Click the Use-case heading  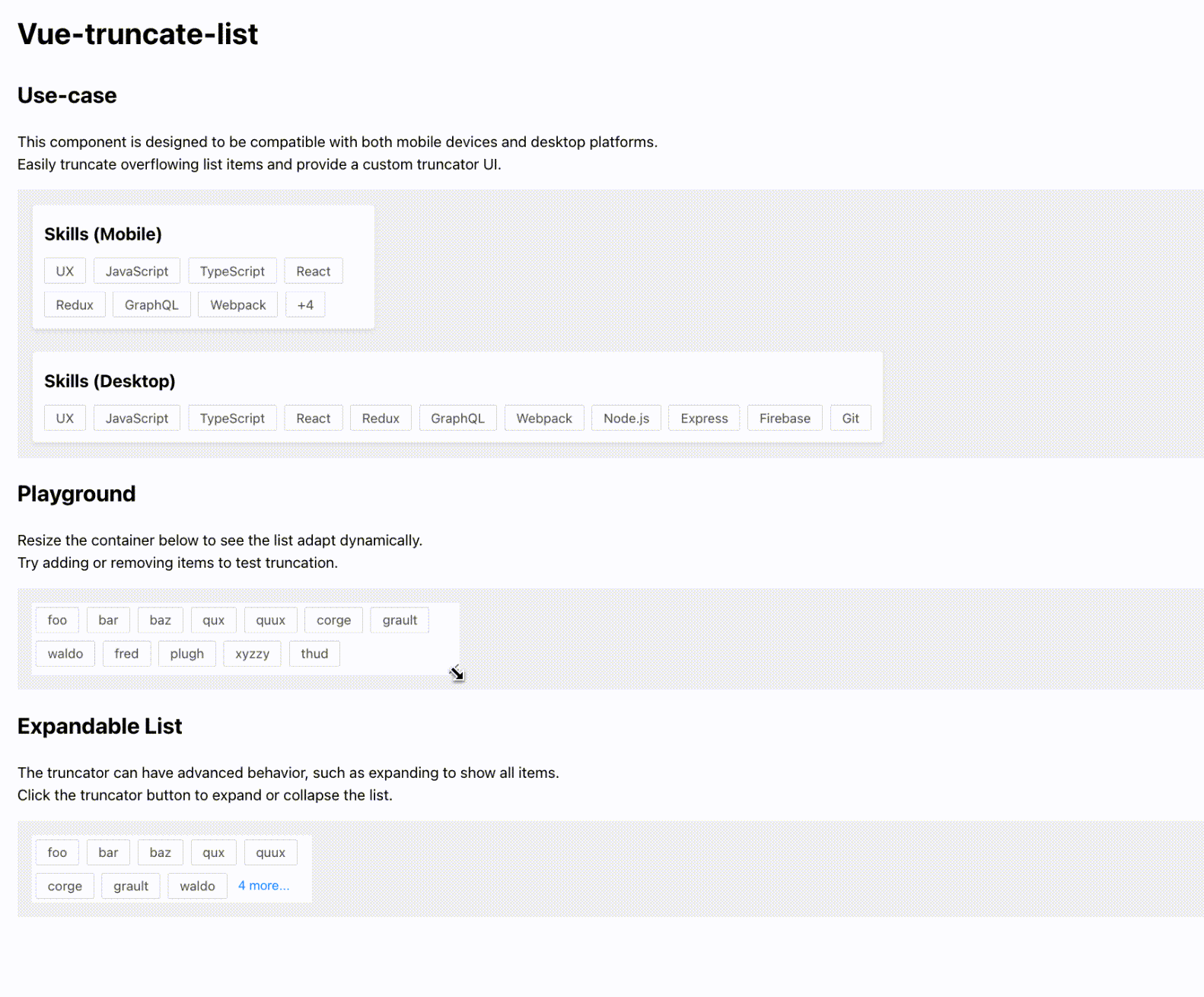pos(67,95)
